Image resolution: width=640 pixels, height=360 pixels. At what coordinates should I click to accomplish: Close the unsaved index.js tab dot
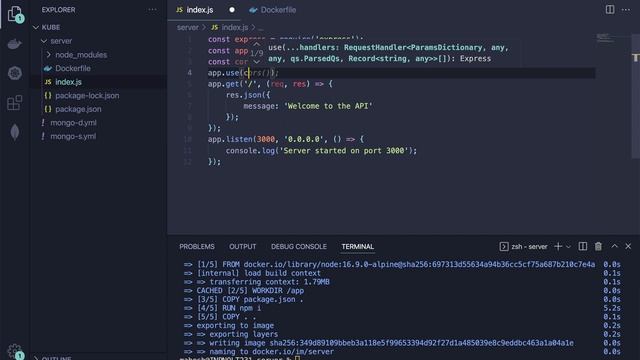232,10
